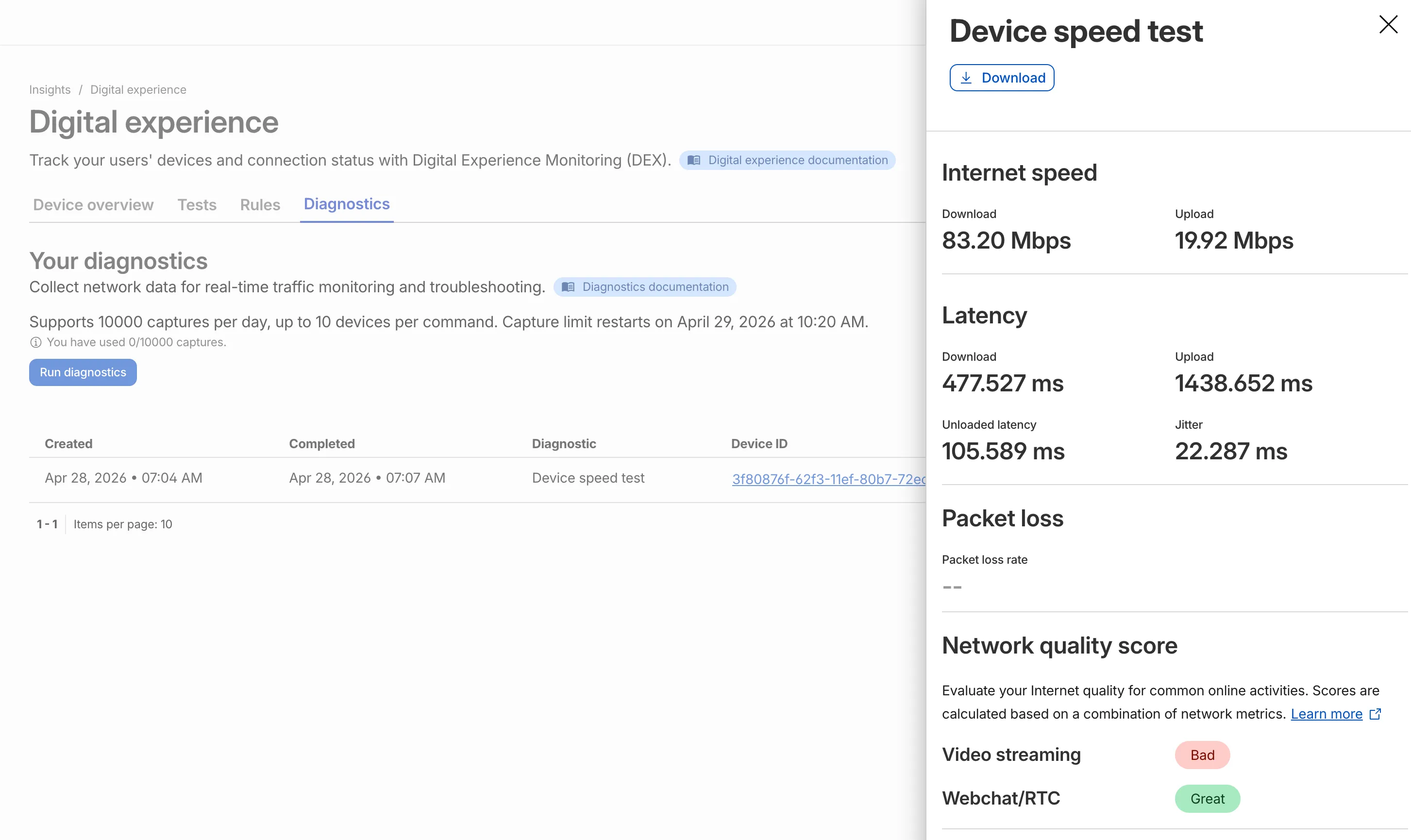Open the Learn more link about quality scores
Viewport: 1411px width, 840px height.
coord(1327,714)
